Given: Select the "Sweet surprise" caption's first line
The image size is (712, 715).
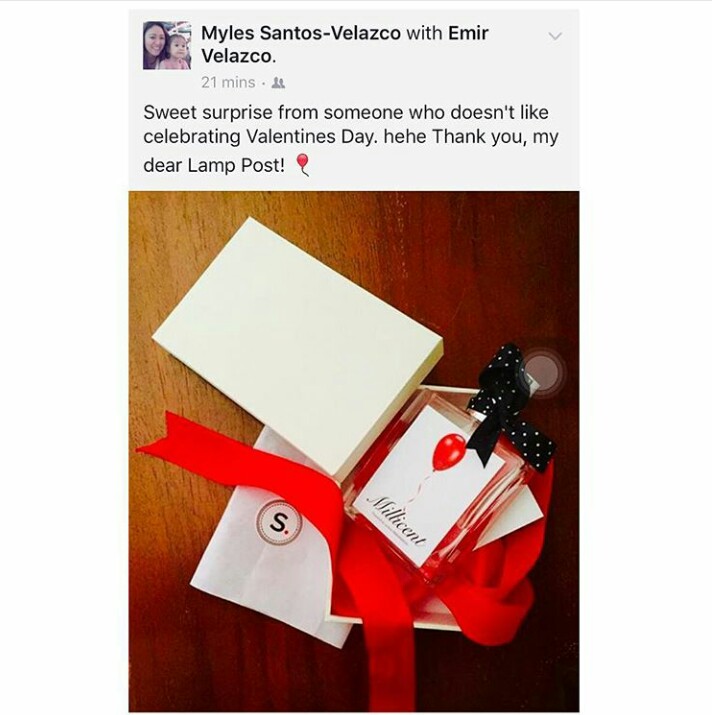Looking at the screenshot, I should click(346, 112).
